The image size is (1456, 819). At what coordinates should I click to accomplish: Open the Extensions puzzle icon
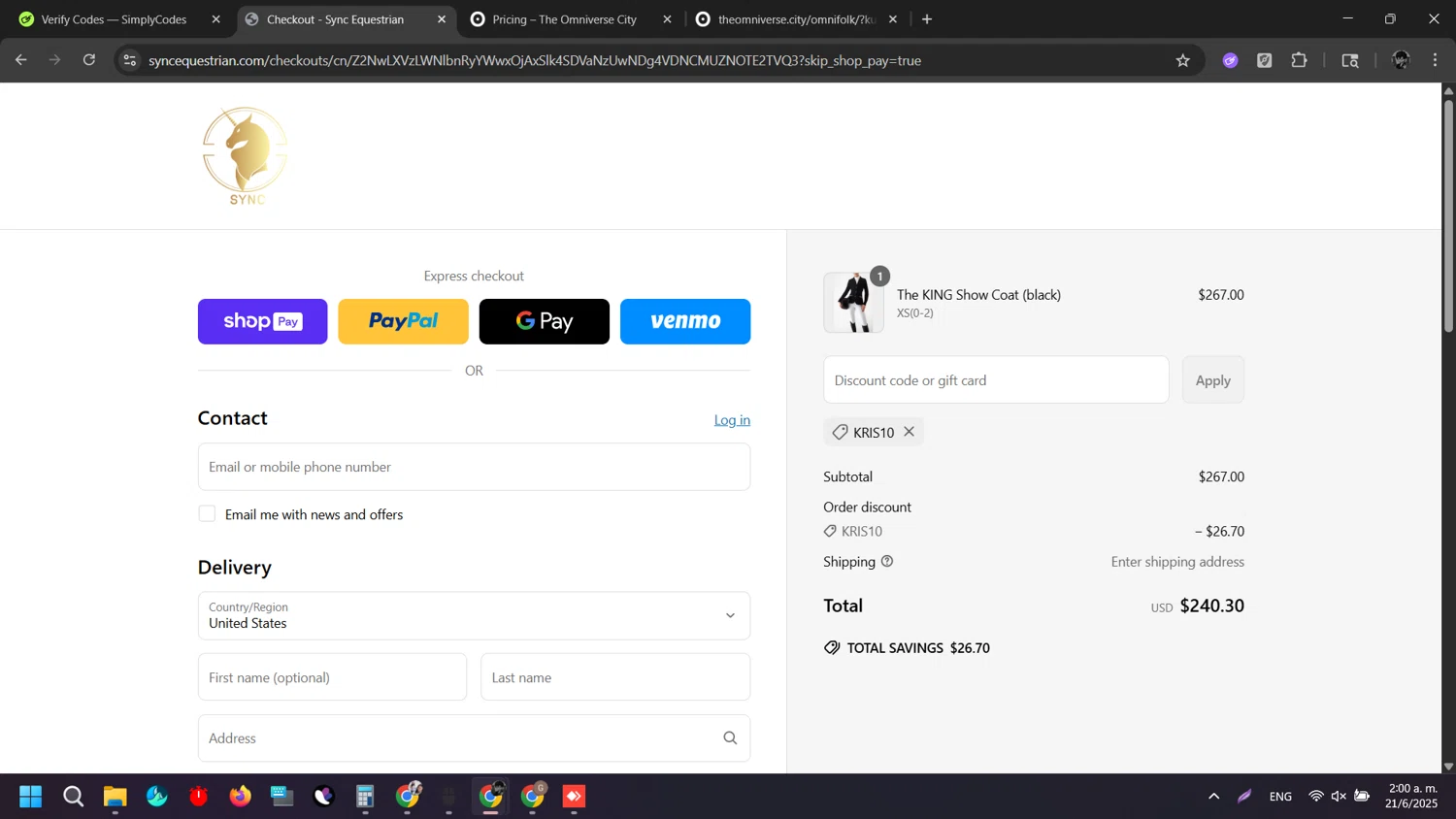click(1299, 60)
